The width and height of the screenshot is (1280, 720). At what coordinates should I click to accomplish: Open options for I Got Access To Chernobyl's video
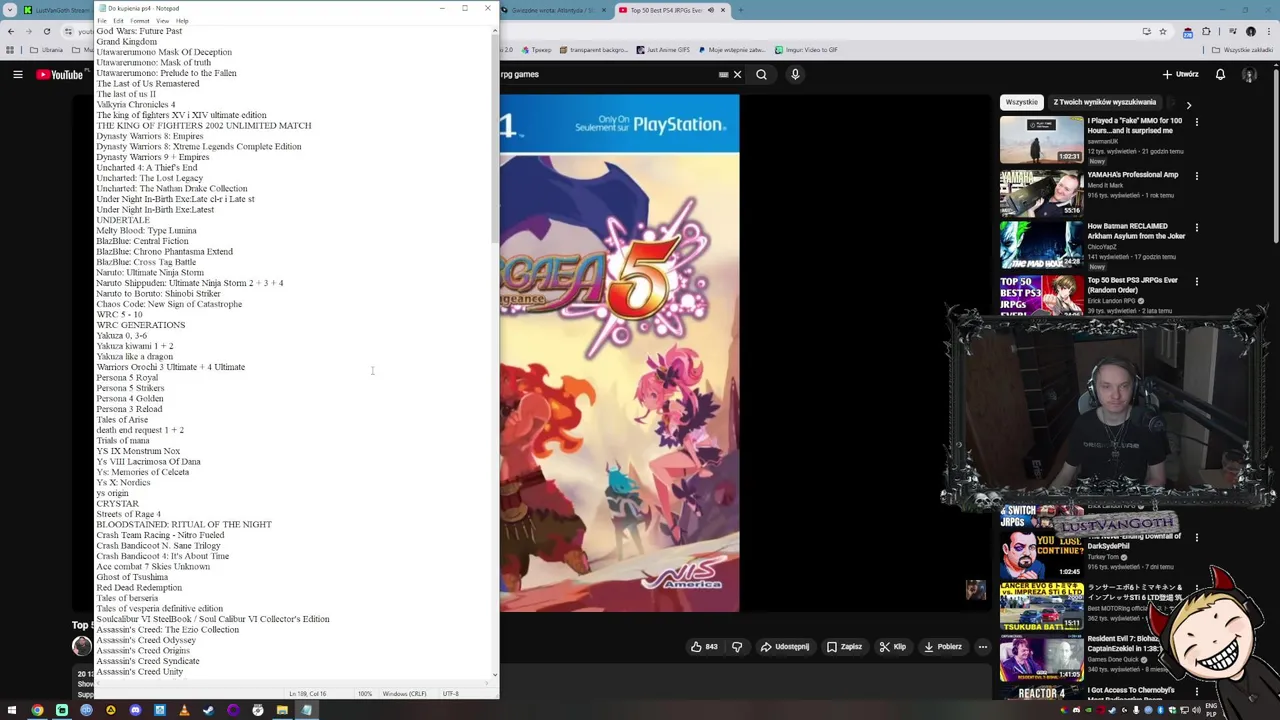click(1196, 691)
